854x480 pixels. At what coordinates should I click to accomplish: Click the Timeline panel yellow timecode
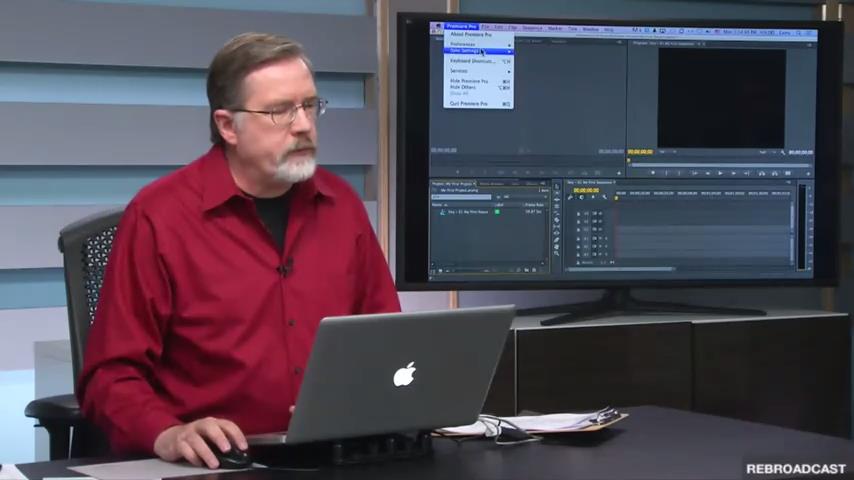pyautogui.click(x=587, y=190)
